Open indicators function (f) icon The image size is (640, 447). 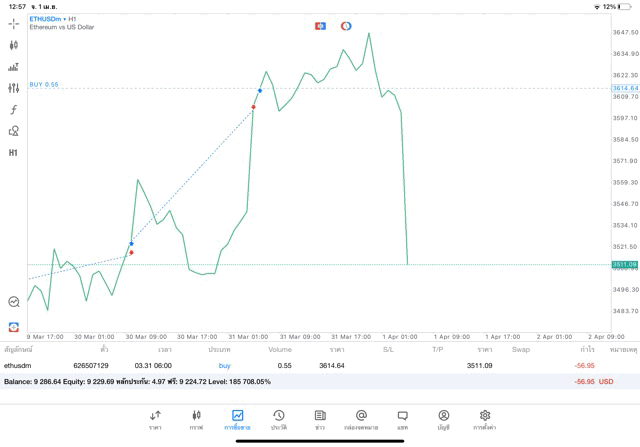[13, 109]
